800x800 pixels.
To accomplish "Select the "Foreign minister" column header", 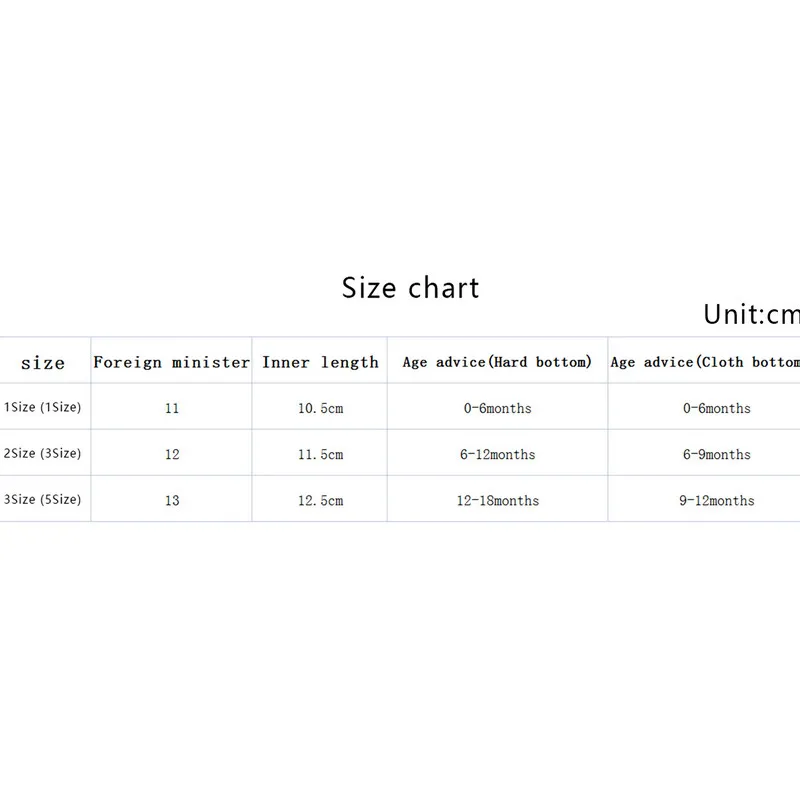I will 171,362.
